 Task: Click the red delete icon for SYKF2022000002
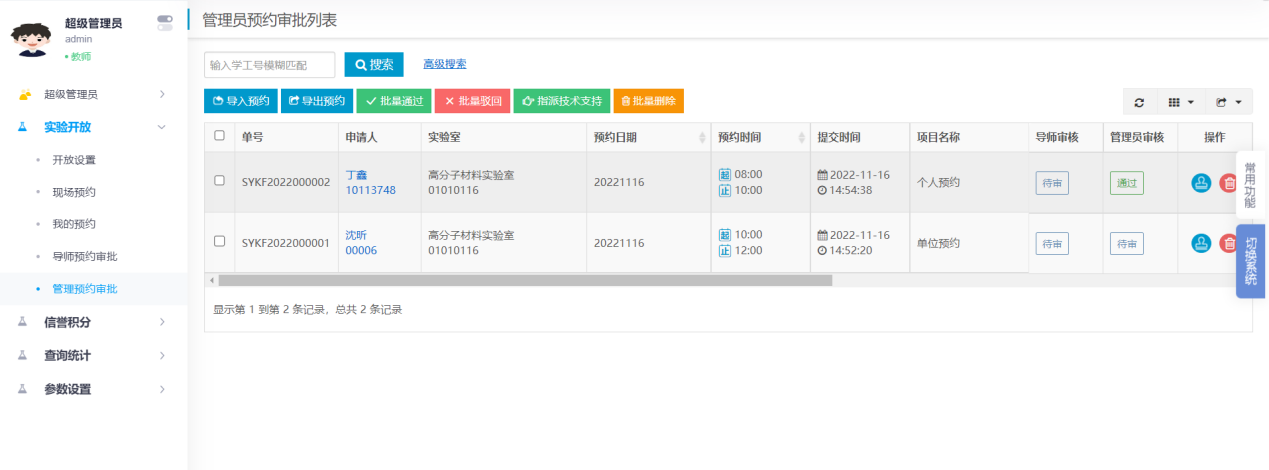tap(1229, 183)
